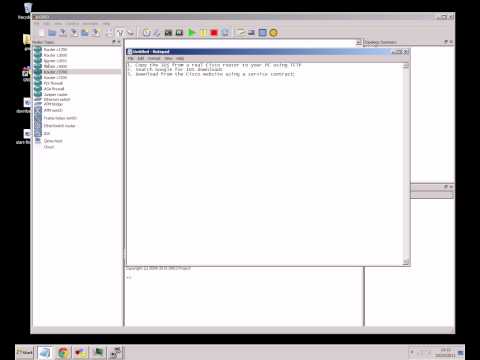The image size is (480, 360).
Task: Click the Insert picture toolbar icon
Action: (x=251, y=33)
